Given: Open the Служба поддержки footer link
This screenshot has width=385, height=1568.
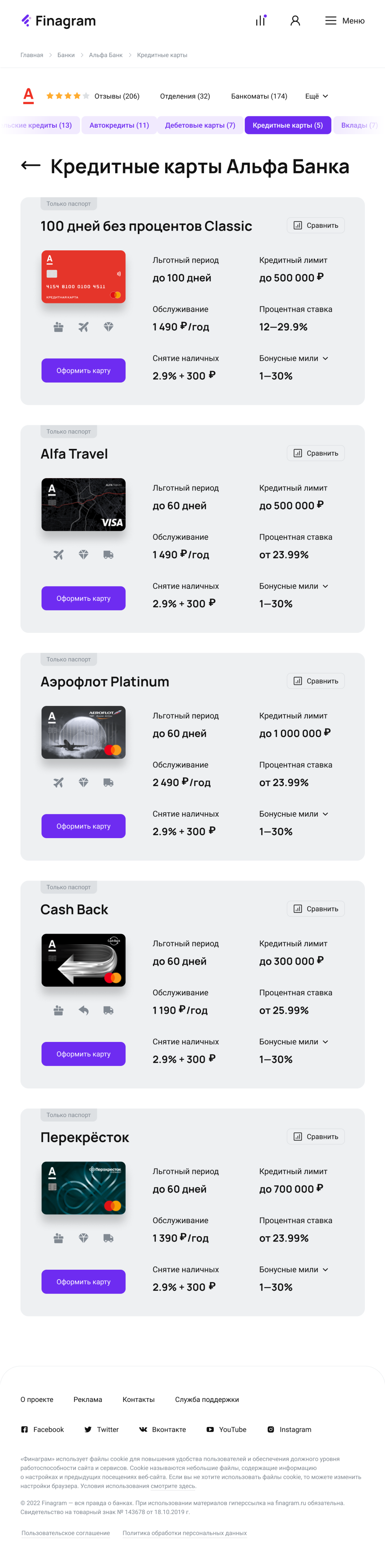Looking at the screenshot, I should [x=207, y=1399].
